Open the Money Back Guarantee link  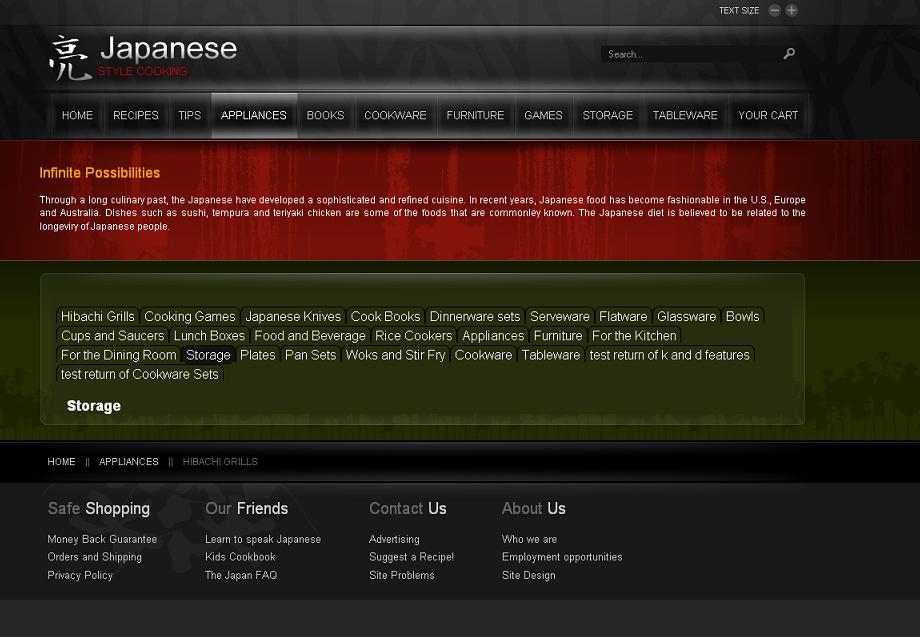(x=102, y=539)
